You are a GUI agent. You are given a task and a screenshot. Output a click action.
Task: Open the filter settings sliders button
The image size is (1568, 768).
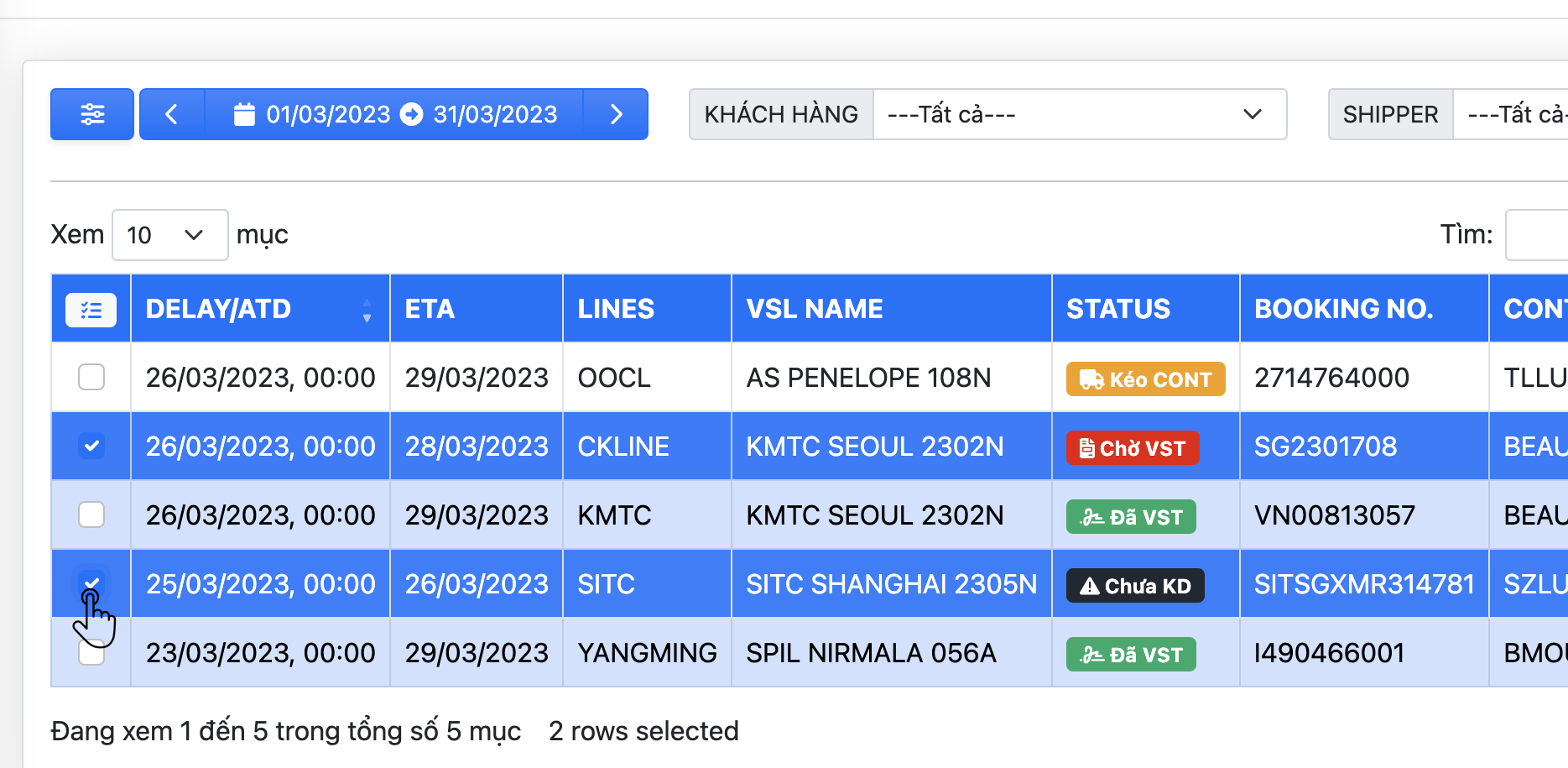(x=91, y=114)
